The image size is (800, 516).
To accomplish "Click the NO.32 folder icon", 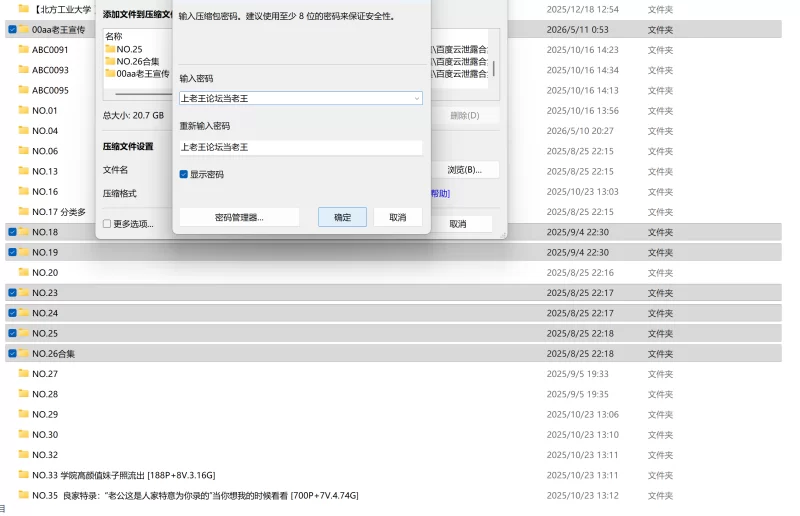I will pos(23,454).
